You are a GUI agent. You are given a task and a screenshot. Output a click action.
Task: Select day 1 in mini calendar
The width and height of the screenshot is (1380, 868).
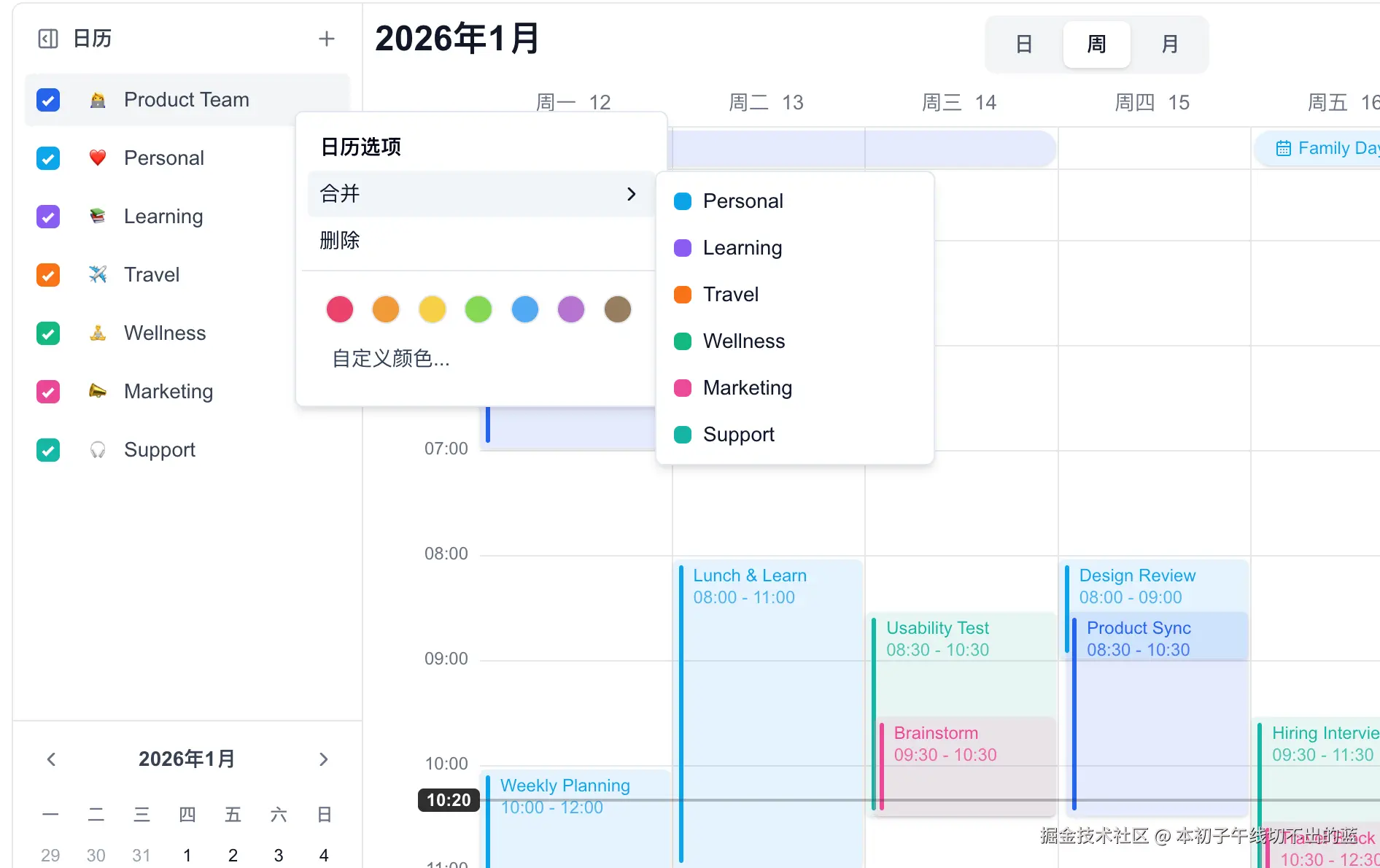click(187, 856)
